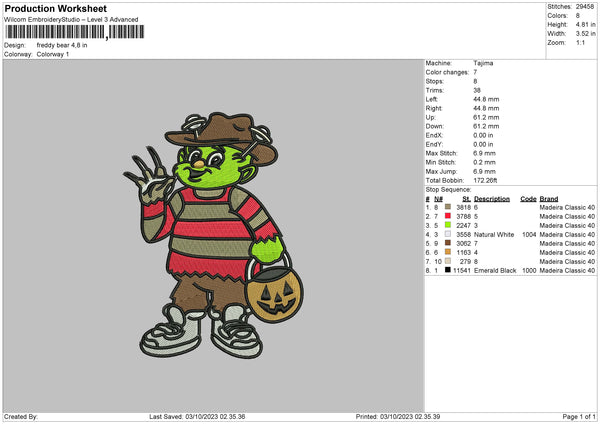The height and width of the screenshot is (424, 600).
Task: Click the orange thread color swatch
Action: point(449,252)
